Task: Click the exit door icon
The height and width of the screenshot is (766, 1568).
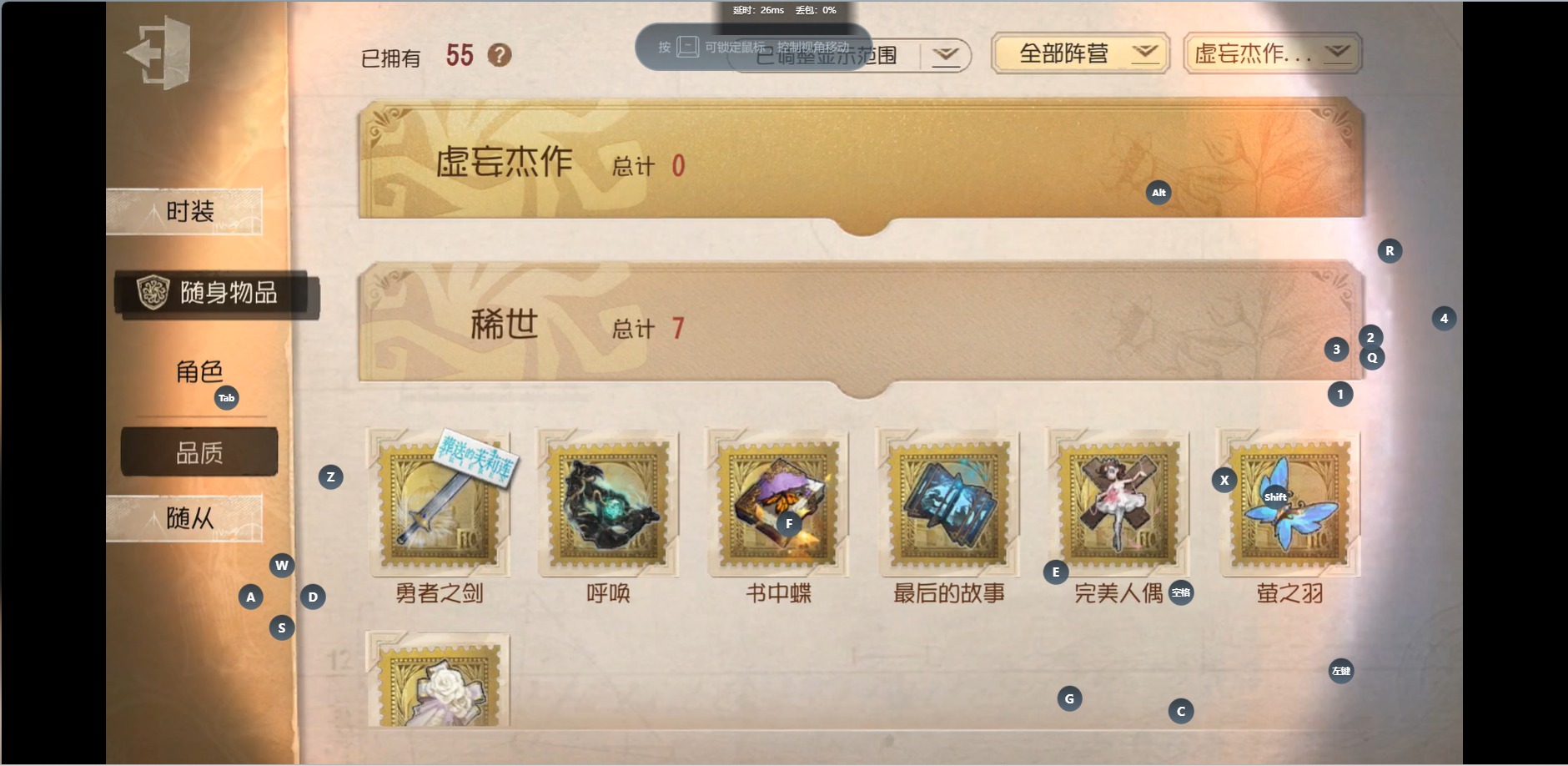Action: tap(158, 53)
